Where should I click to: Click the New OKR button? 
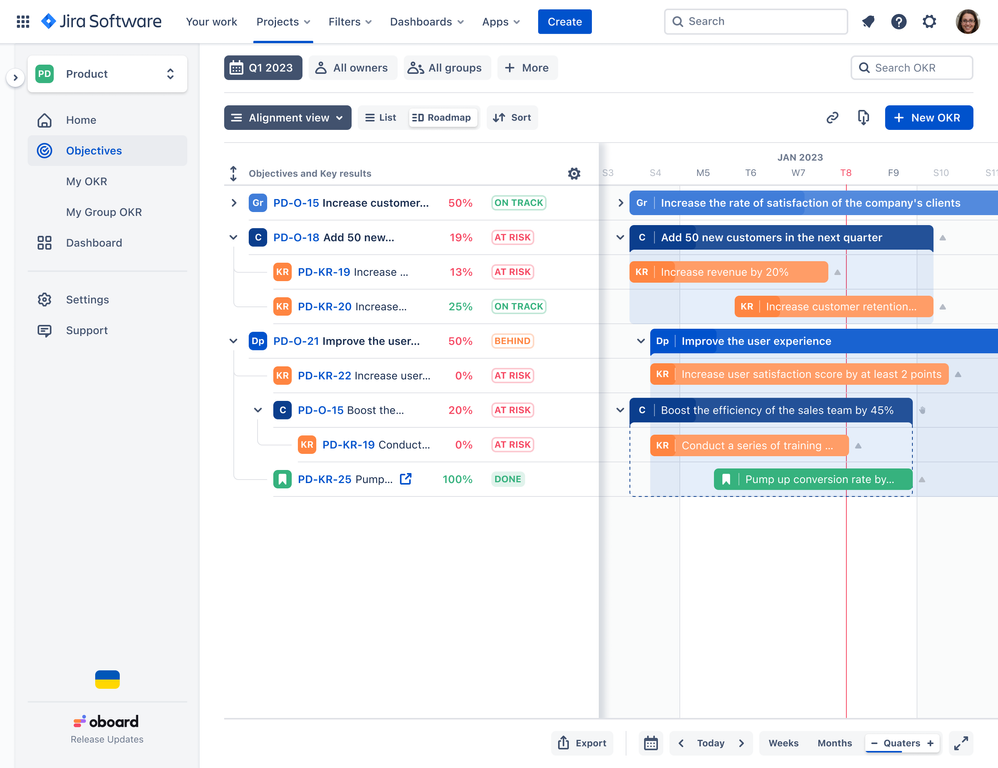pos(928,117)
